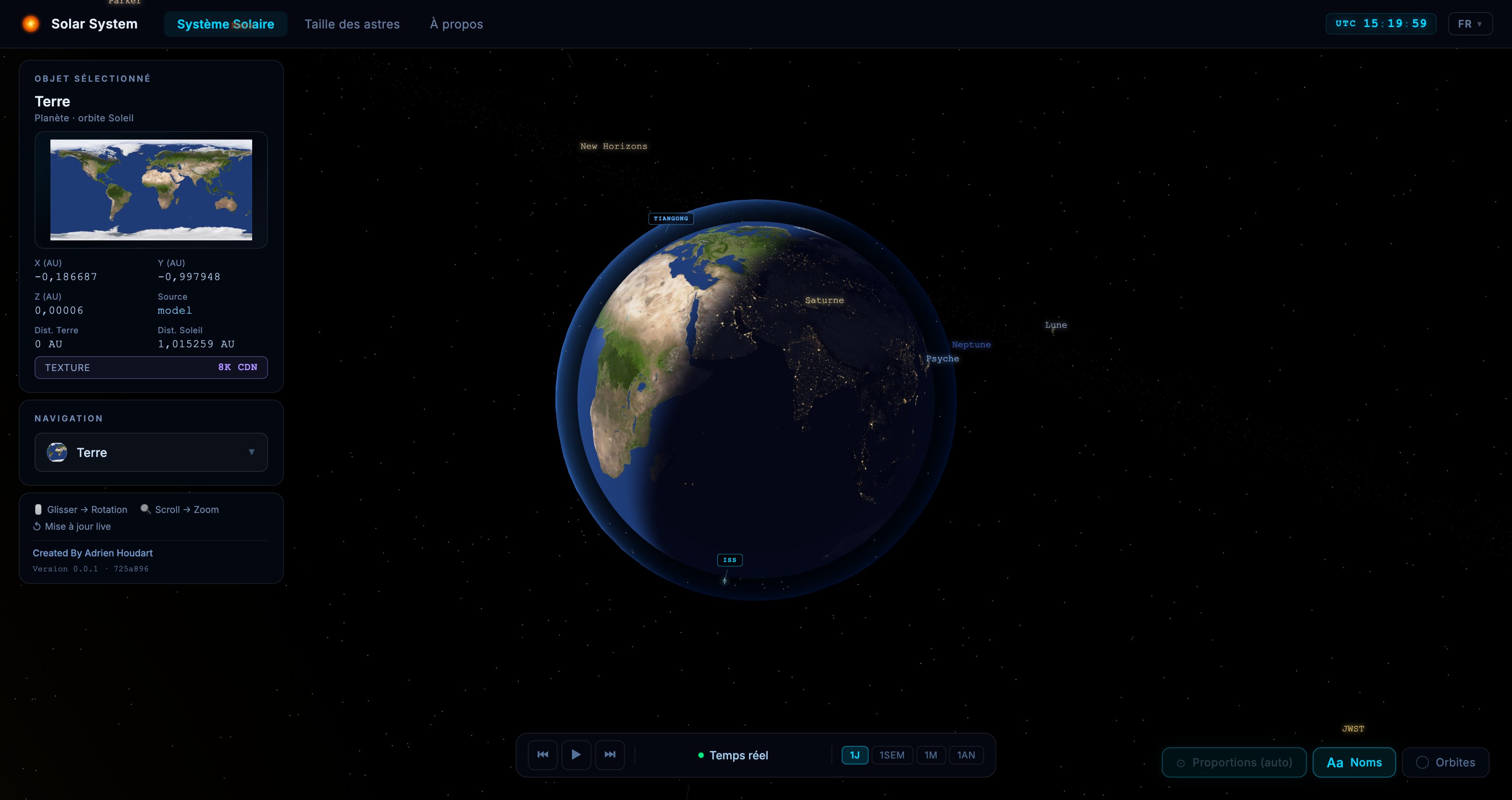Open the FR language dropdown

coord(1470,24)
